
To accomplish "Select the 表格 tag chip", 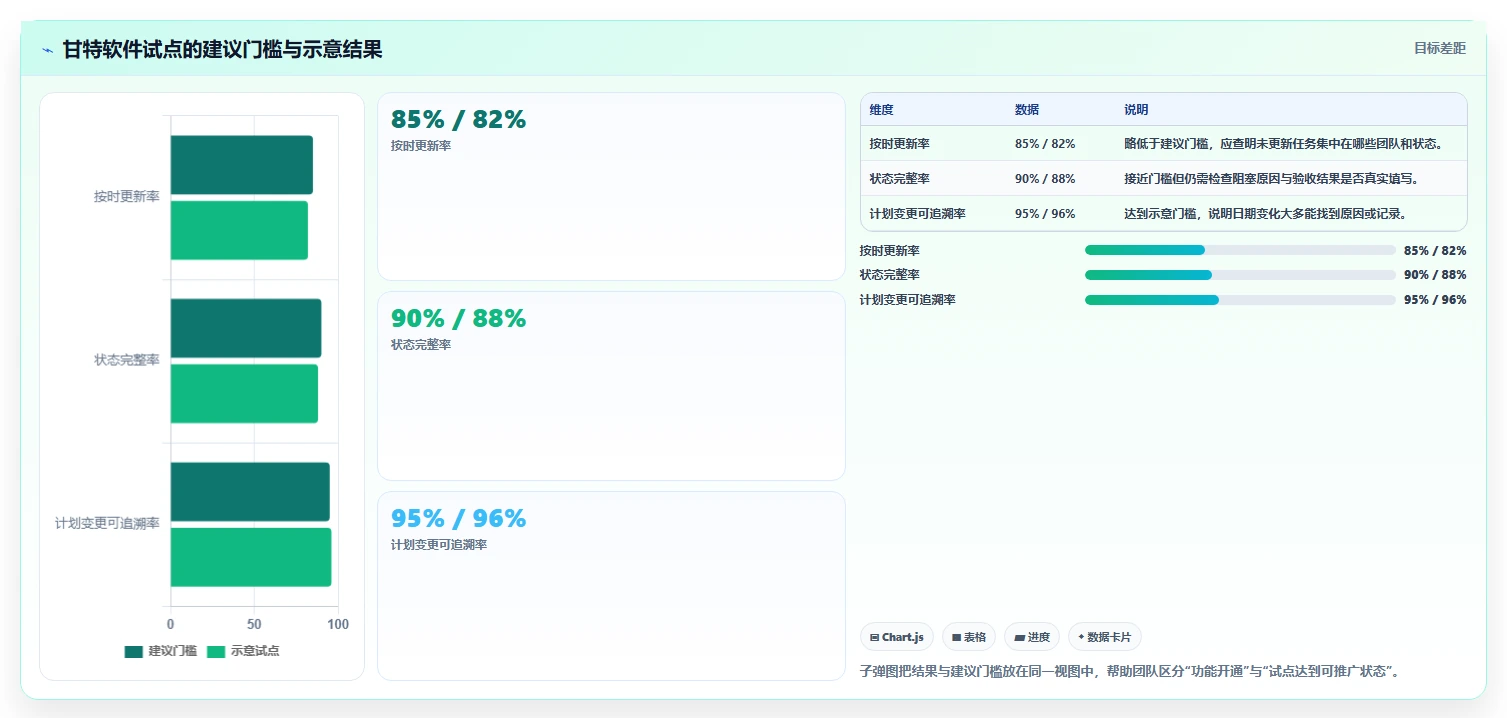I will pyautogui.click(x=969, y=637).
